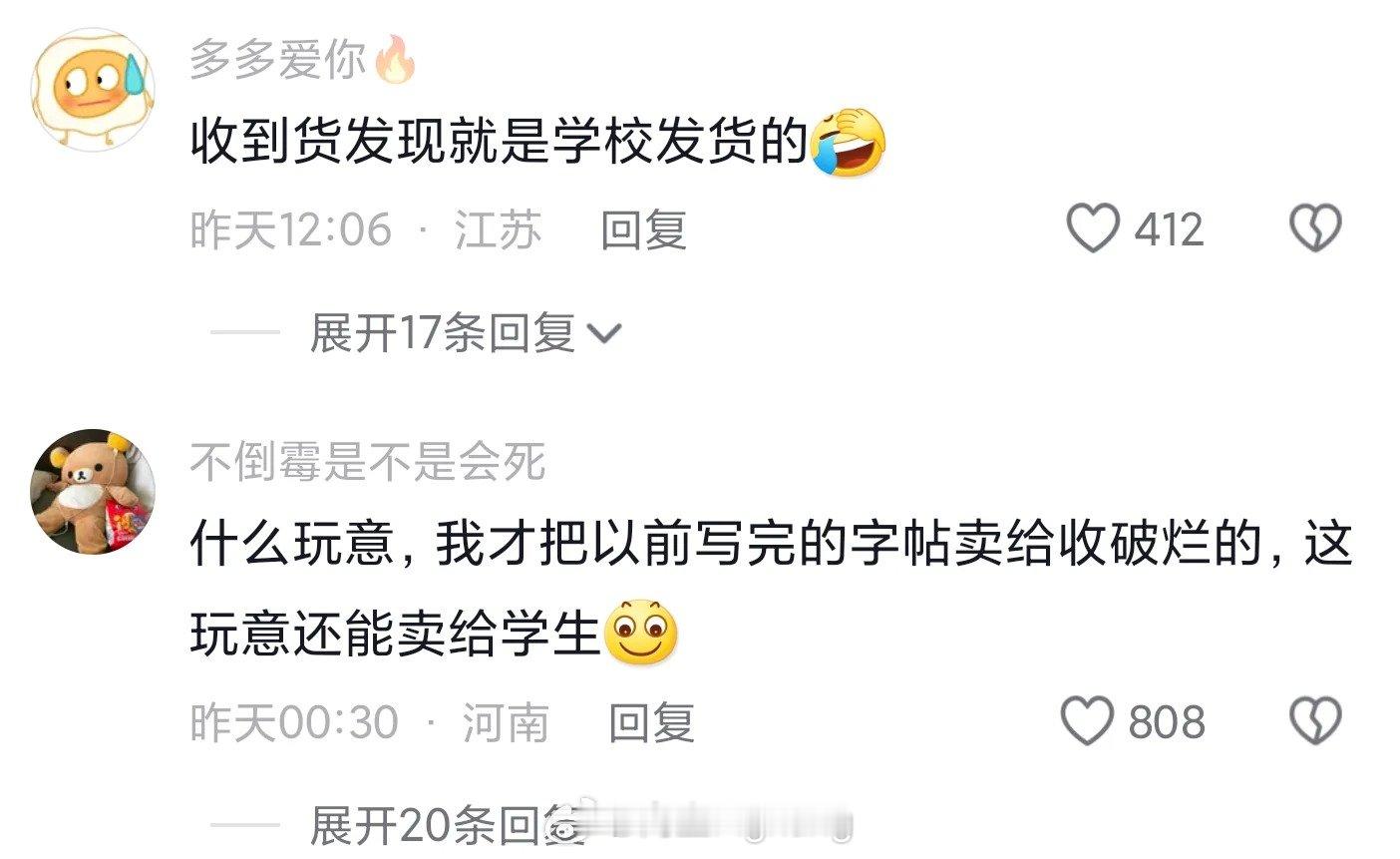1400x859 pixels.
Task: Open the Rilakkuma bear avatar profile
Action: [x=93, y=491]
